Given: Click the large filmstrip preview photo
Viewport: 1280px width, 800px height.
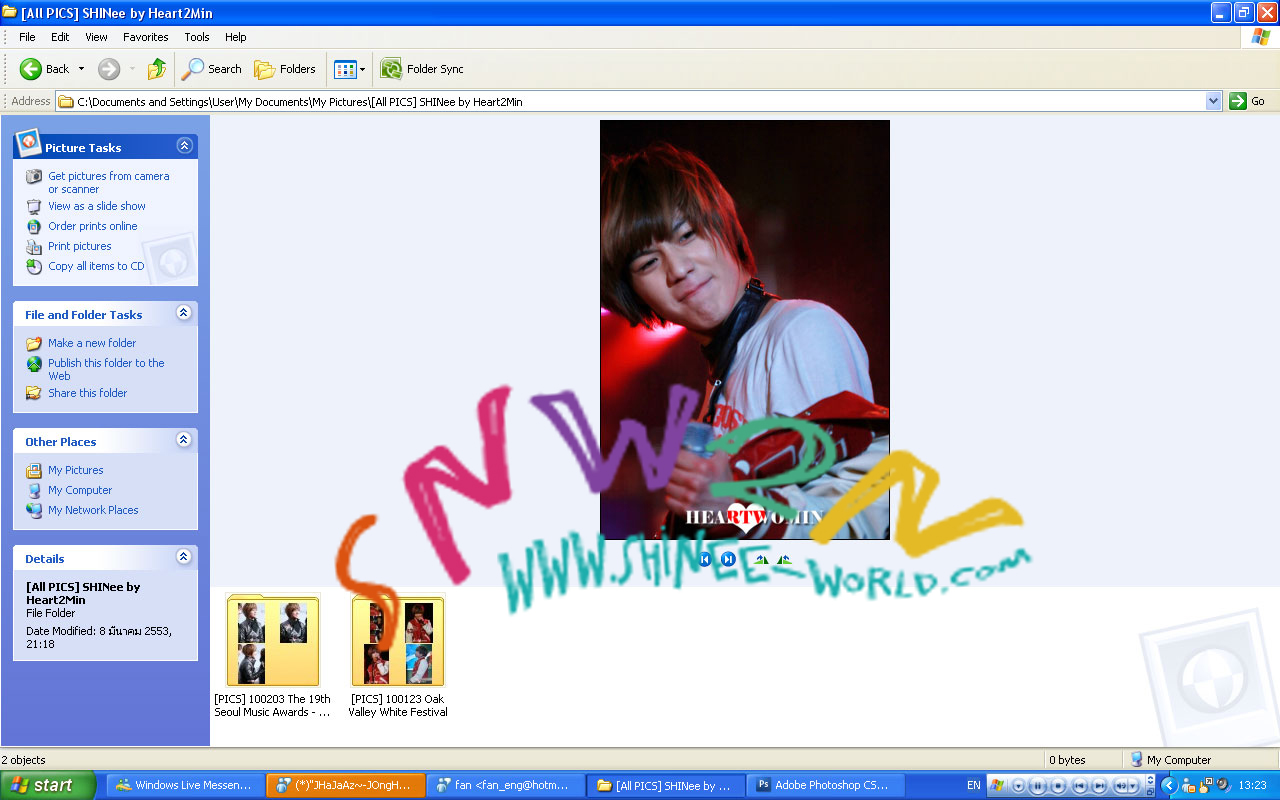Looking at the screenshot, I should click(745, 330).
